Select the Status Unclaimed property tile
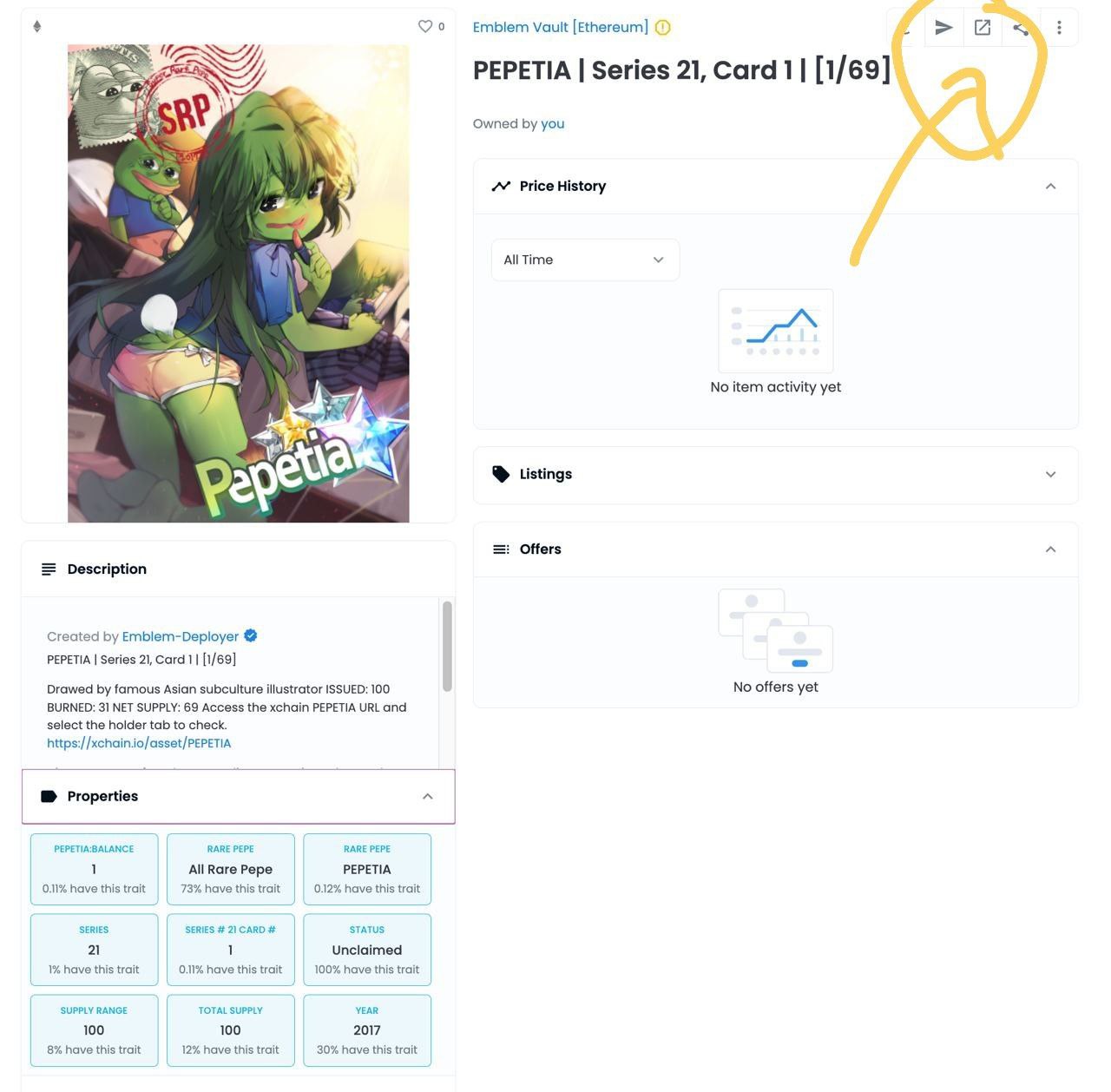Viewport: 1111px width, 1092px height. 367,950
